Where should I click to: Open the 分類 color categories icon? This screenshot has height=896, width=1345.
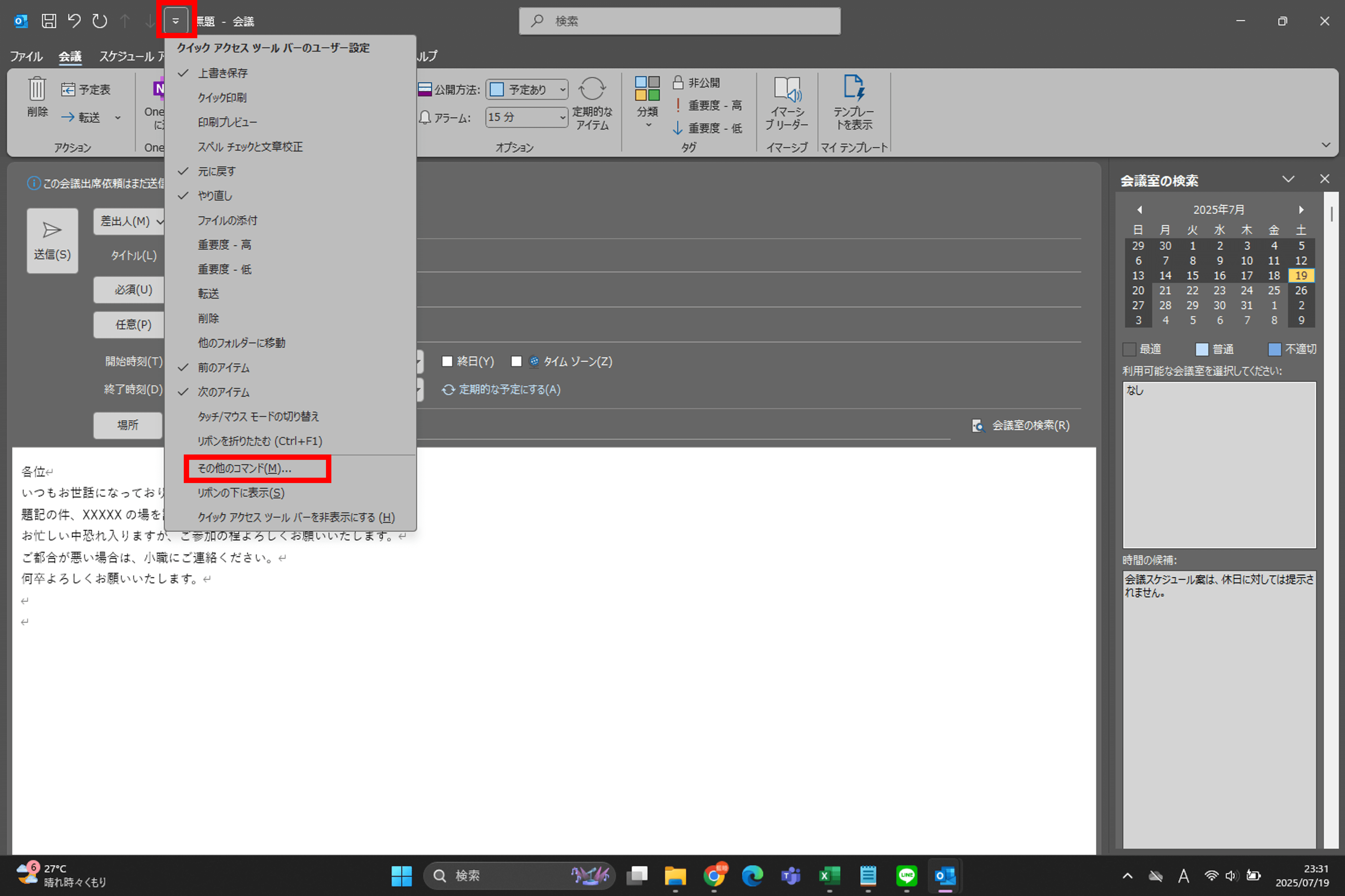pos(647,89)
